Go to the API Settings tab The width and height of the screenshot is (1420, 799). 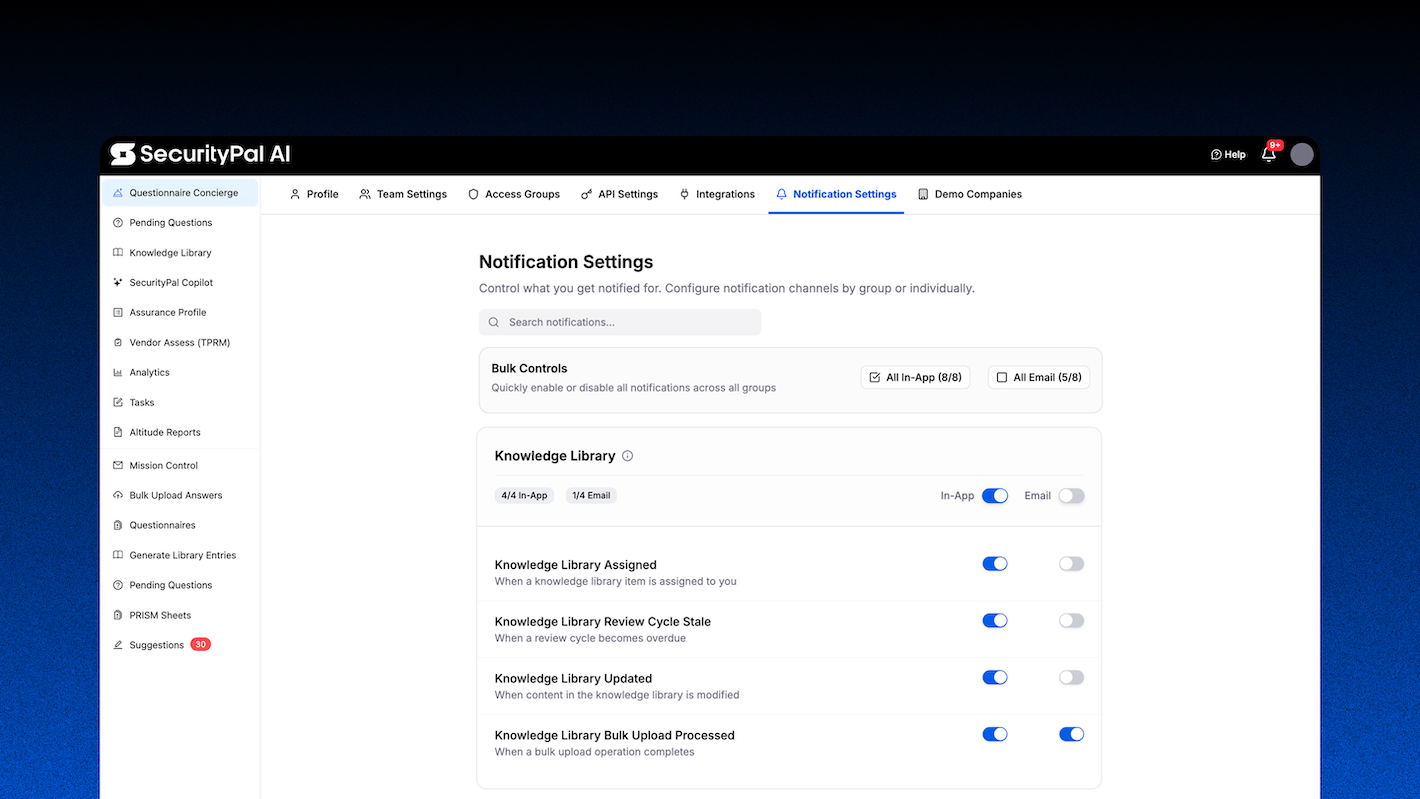tap(620, 194)
